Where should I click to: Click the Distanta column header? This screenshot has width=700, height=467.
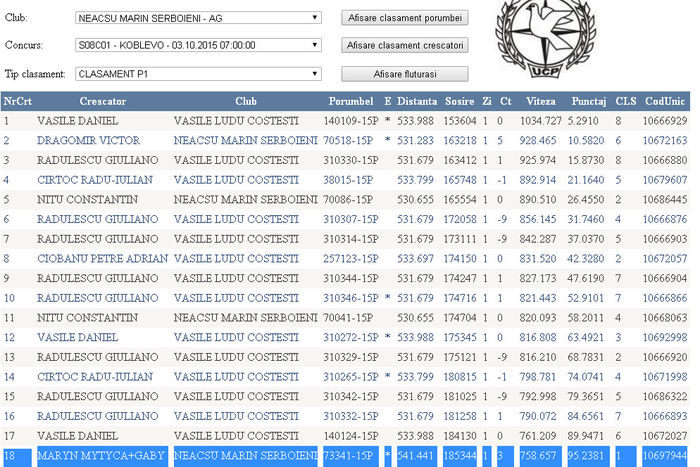(417, 102)
